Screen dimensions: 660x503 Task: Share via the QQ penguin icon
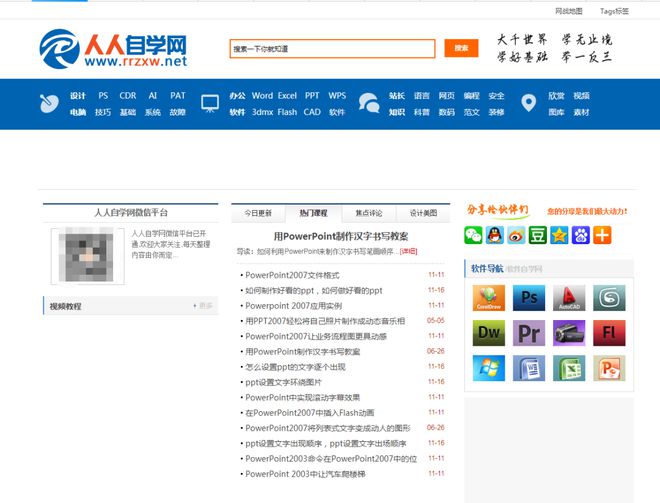(495, 235)
